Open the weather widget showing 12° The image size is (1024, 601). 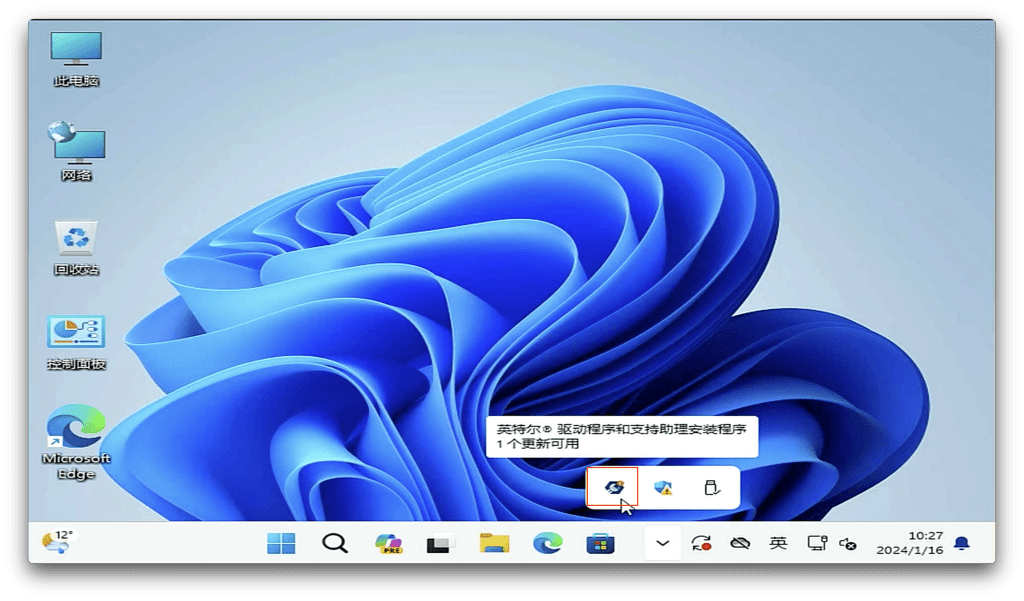click(x=57, y=541)
